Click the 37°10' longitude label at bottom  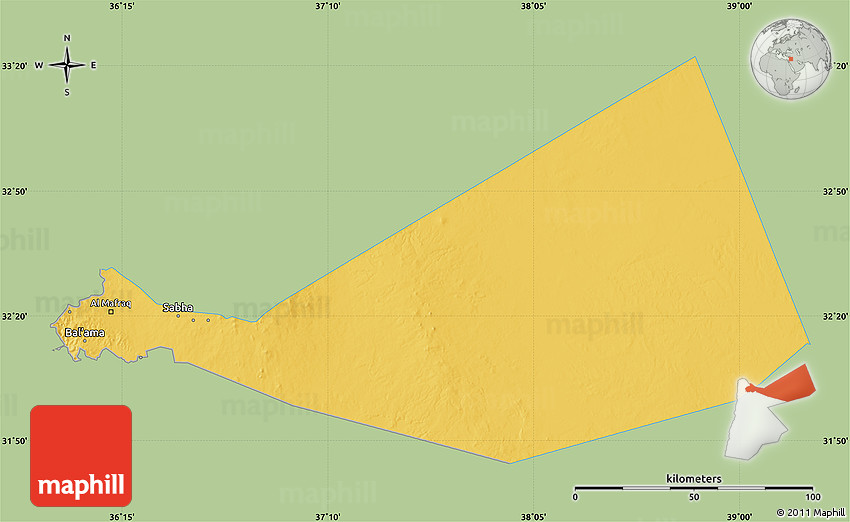(x=328, y=517)
